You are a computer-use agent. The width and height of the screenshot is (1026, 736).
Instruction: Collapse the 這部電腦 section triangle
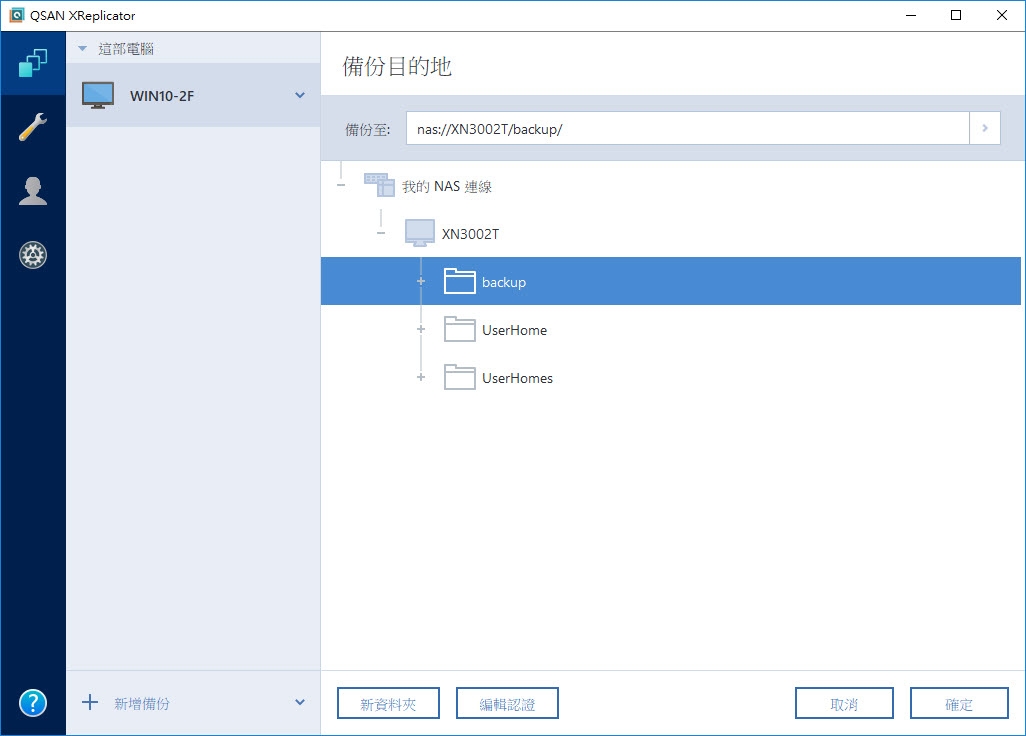(x=82, y=48)
